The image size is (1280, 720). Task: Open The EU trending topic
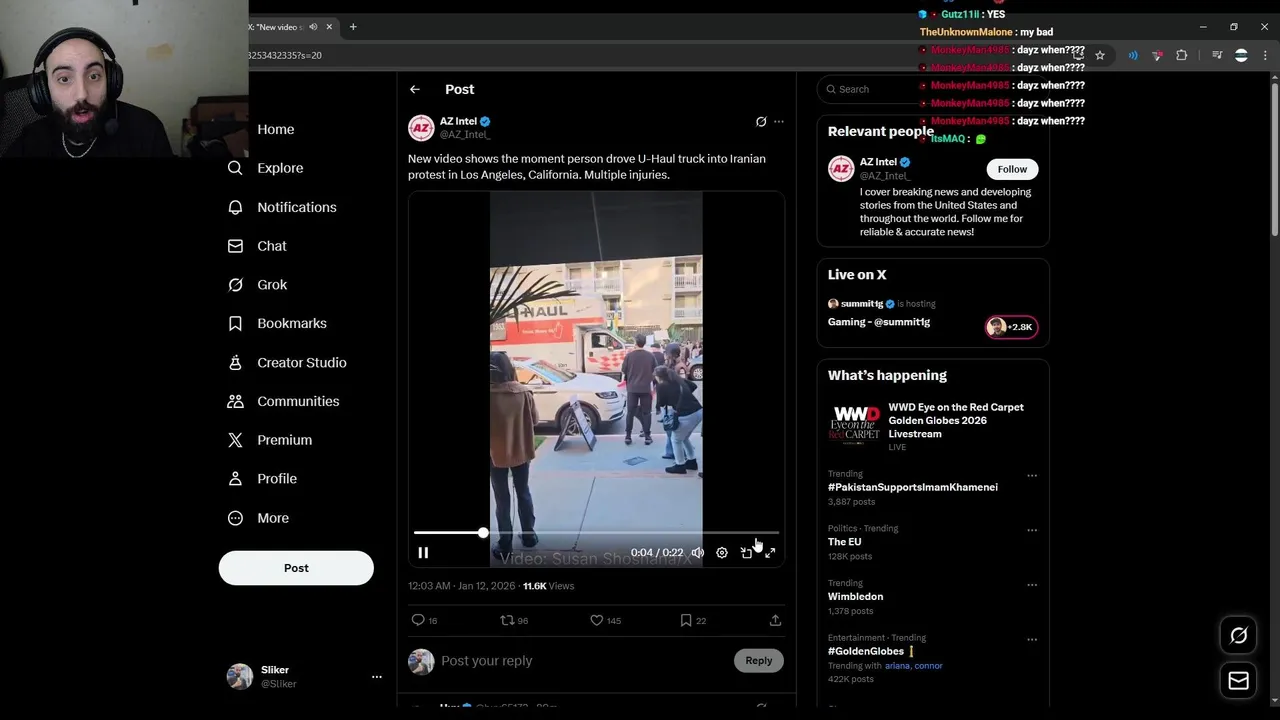845,542
